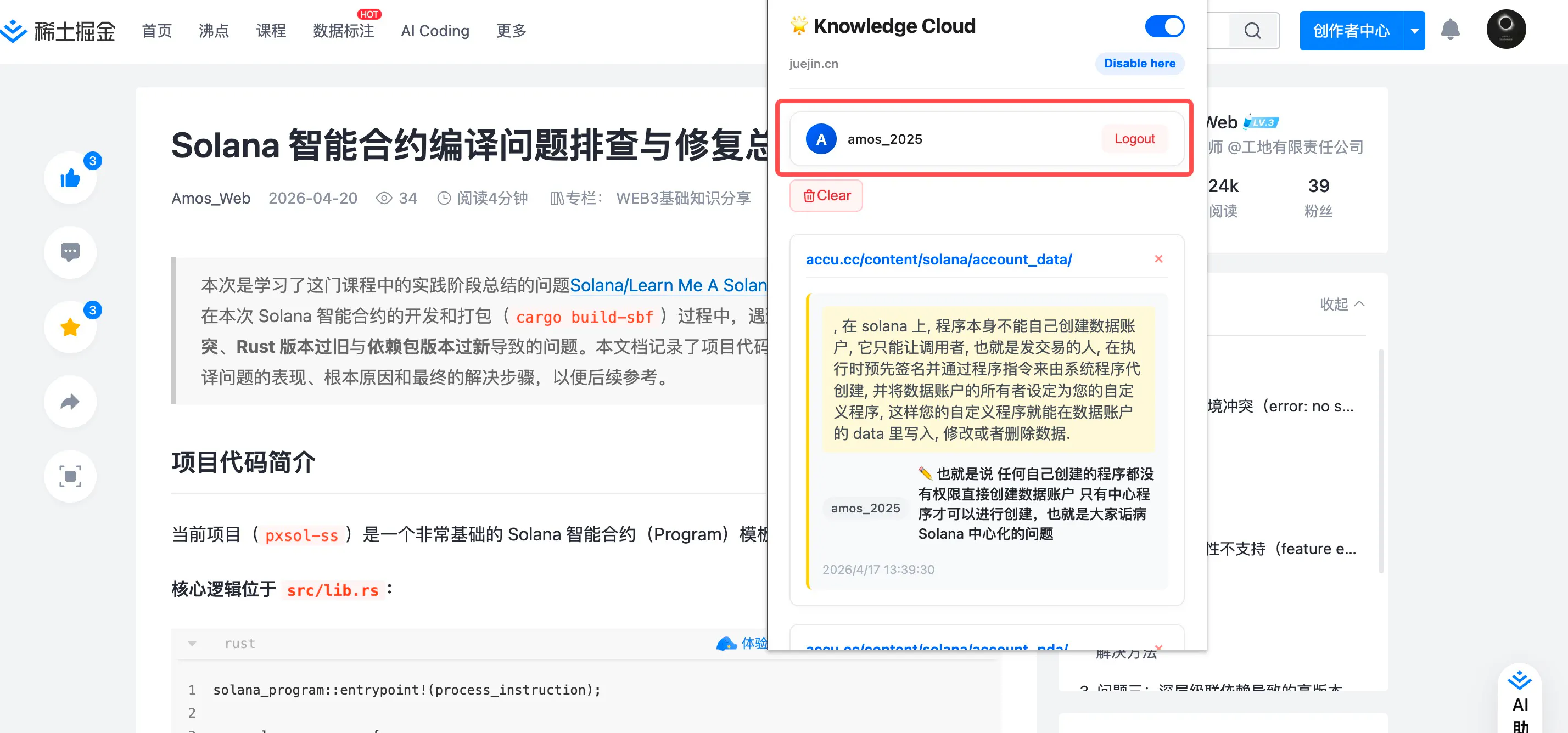Like the article with thumbs-up icon
The height and width of the screenshot is (733, 1568).
coord(70,178)
